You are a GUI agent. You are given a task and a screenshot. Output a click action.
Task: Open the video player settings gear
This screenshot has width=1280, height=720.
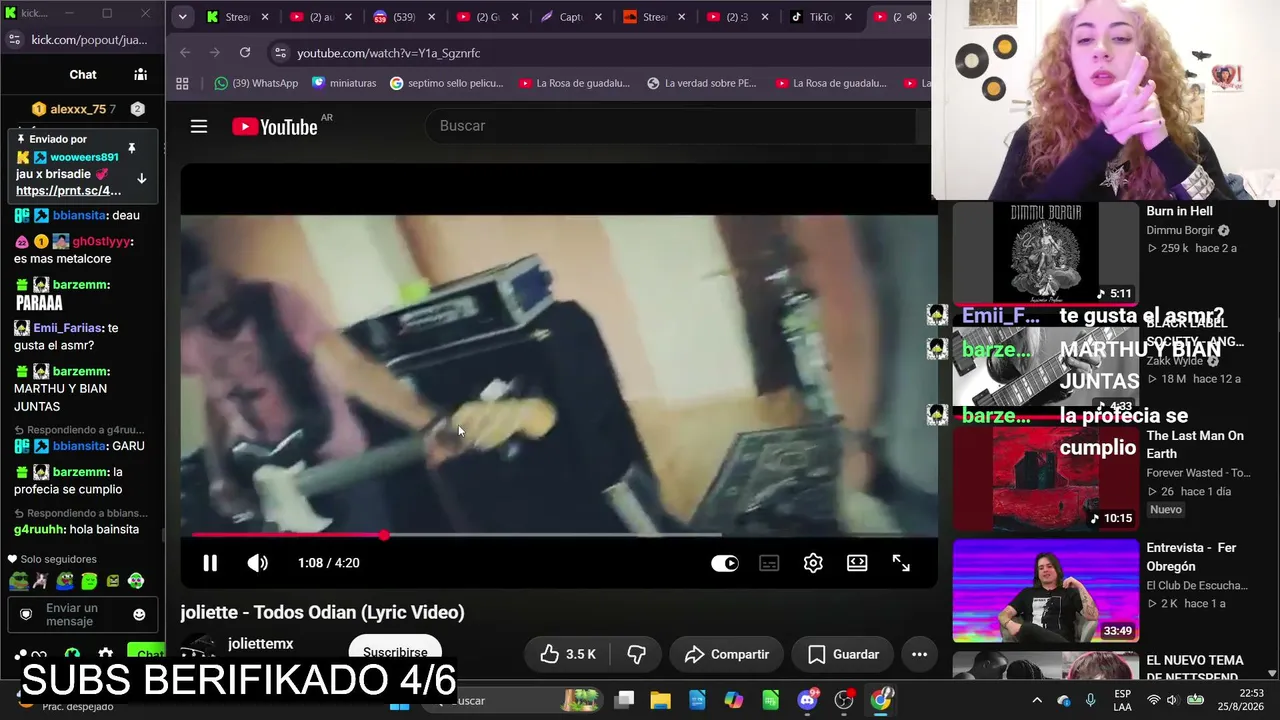coord(813,563)
